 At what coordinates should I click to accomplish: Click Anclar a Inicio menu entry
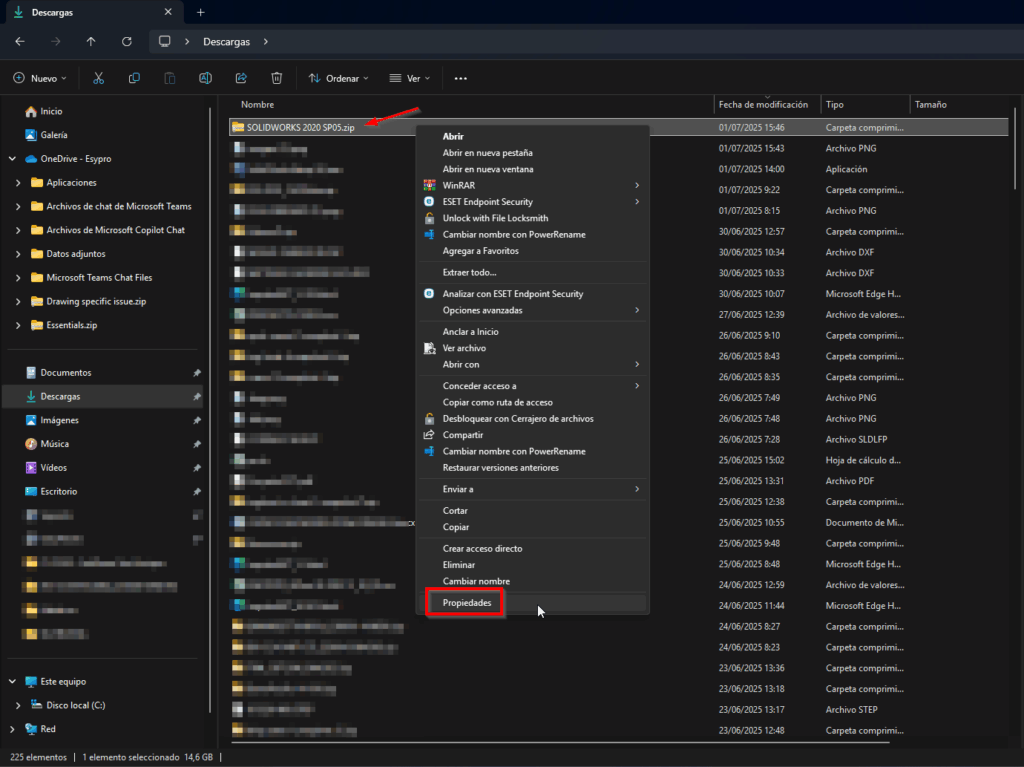coord(533,332)
